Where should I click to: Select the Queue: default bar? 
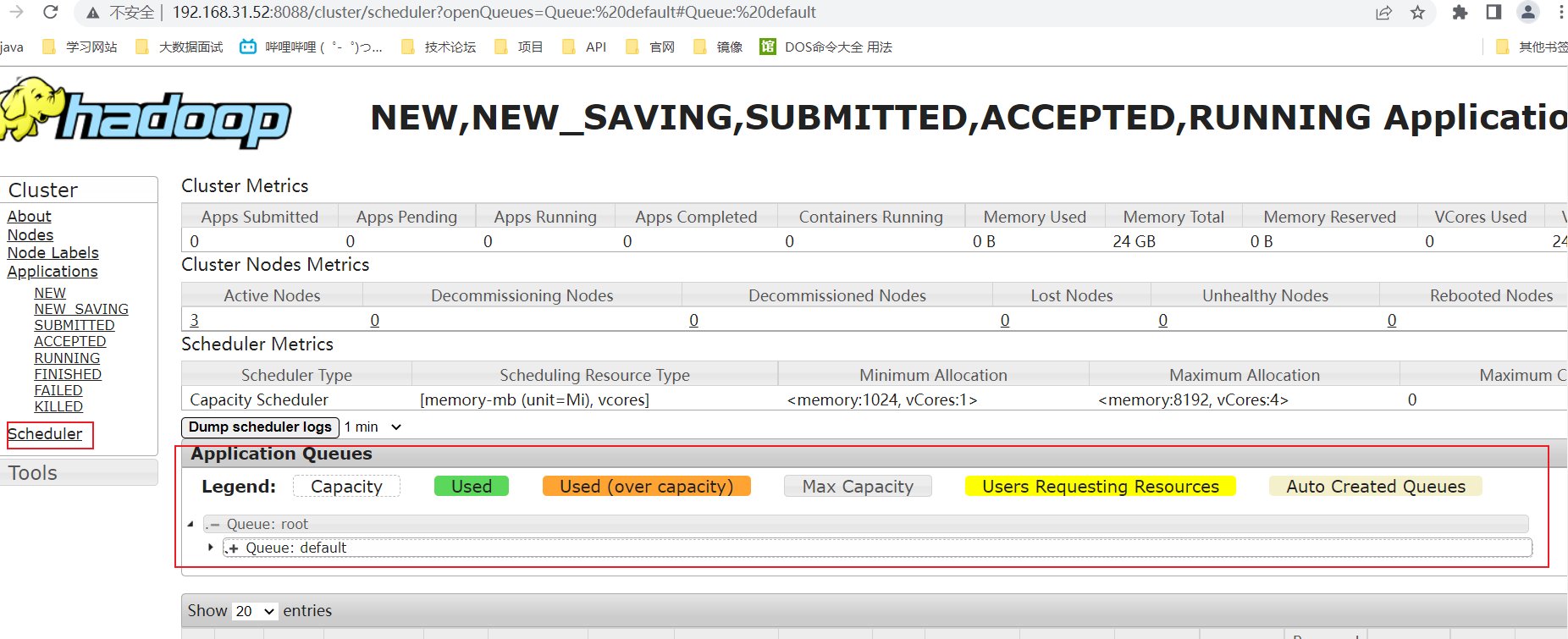878,548
